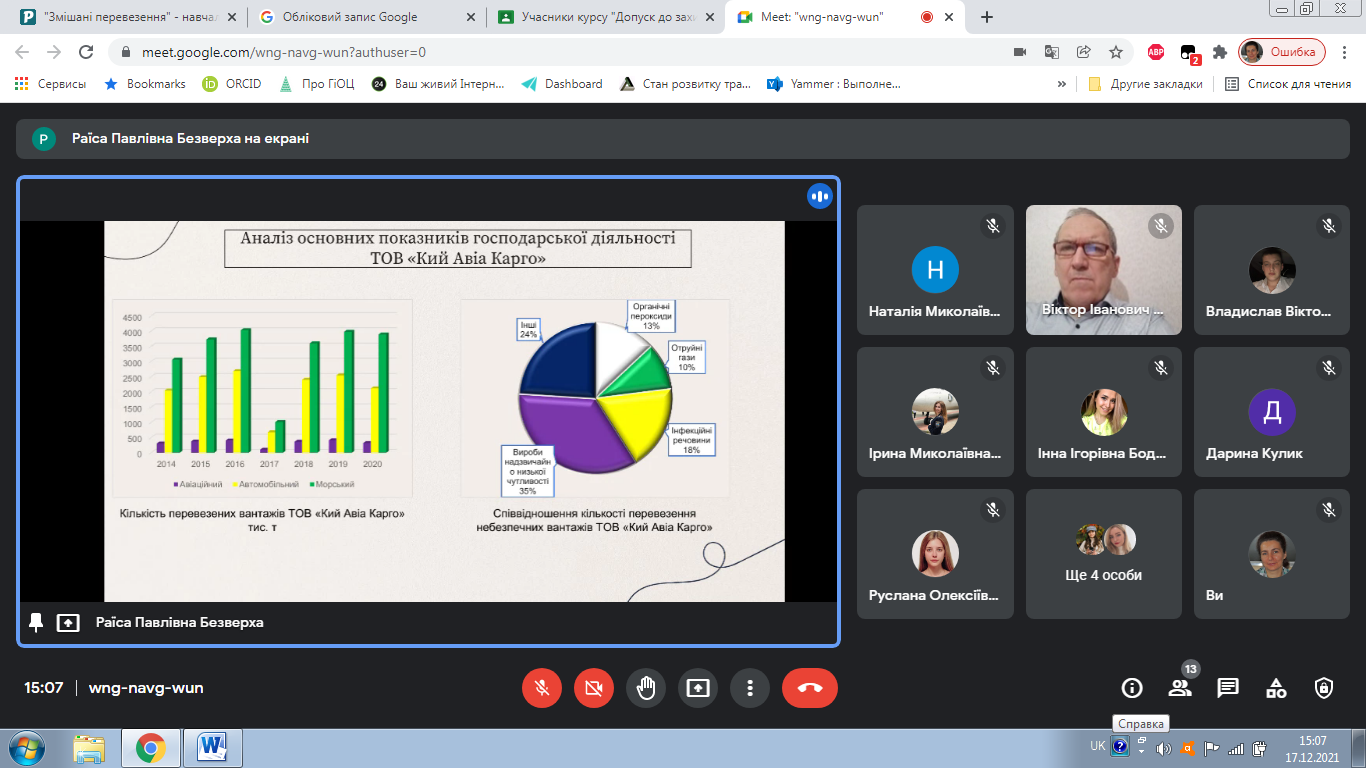This screenshot has width=1366, height=768.
Task: Open host controls lock icon
Action: [x=1324, y=688]
